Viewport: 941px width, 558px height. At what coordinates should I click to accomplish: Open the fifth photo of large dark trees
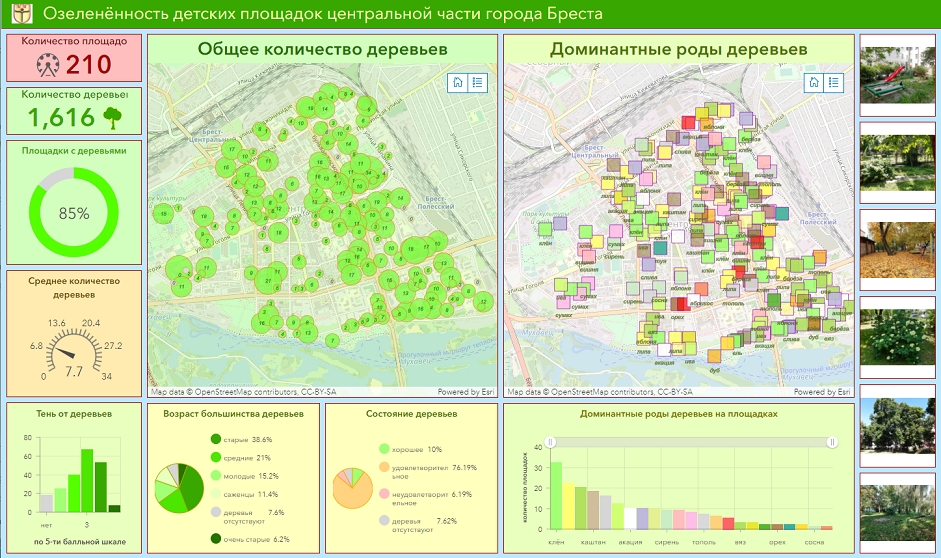897,425
